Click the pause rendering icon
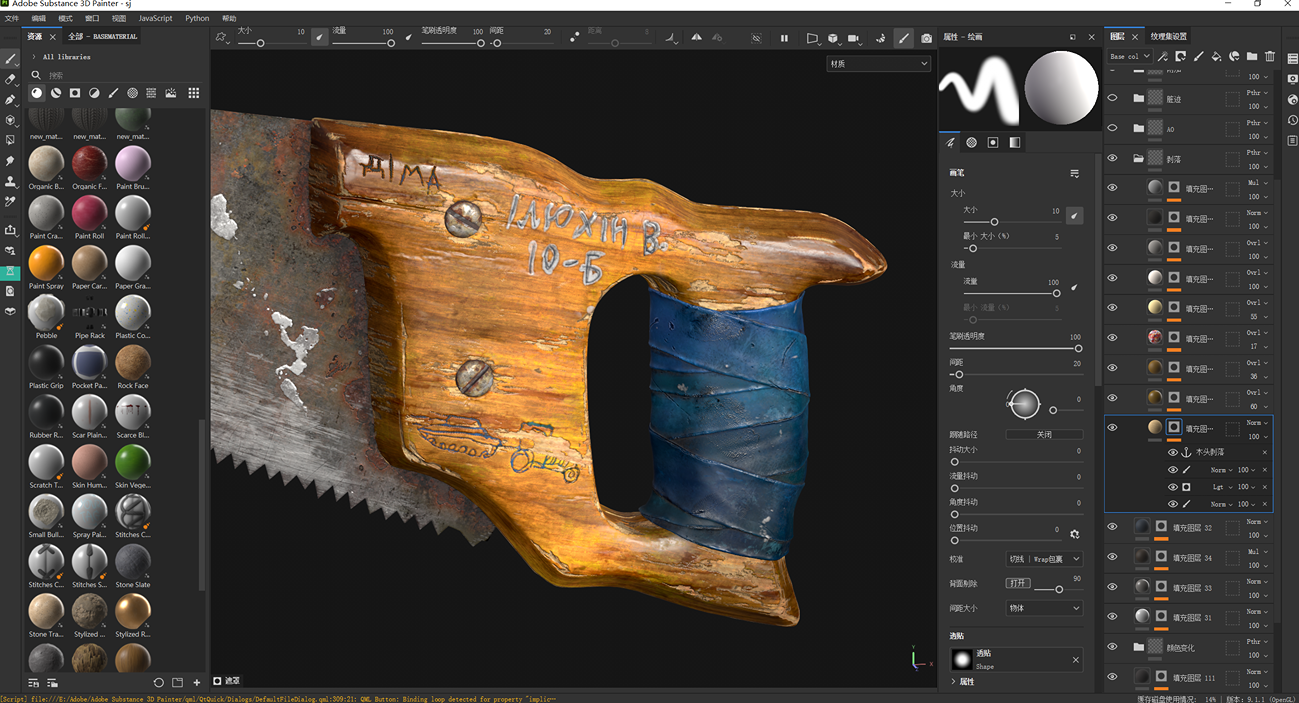Image resolution: width=1299 pixels, height=703 pixels. [784, 38]
